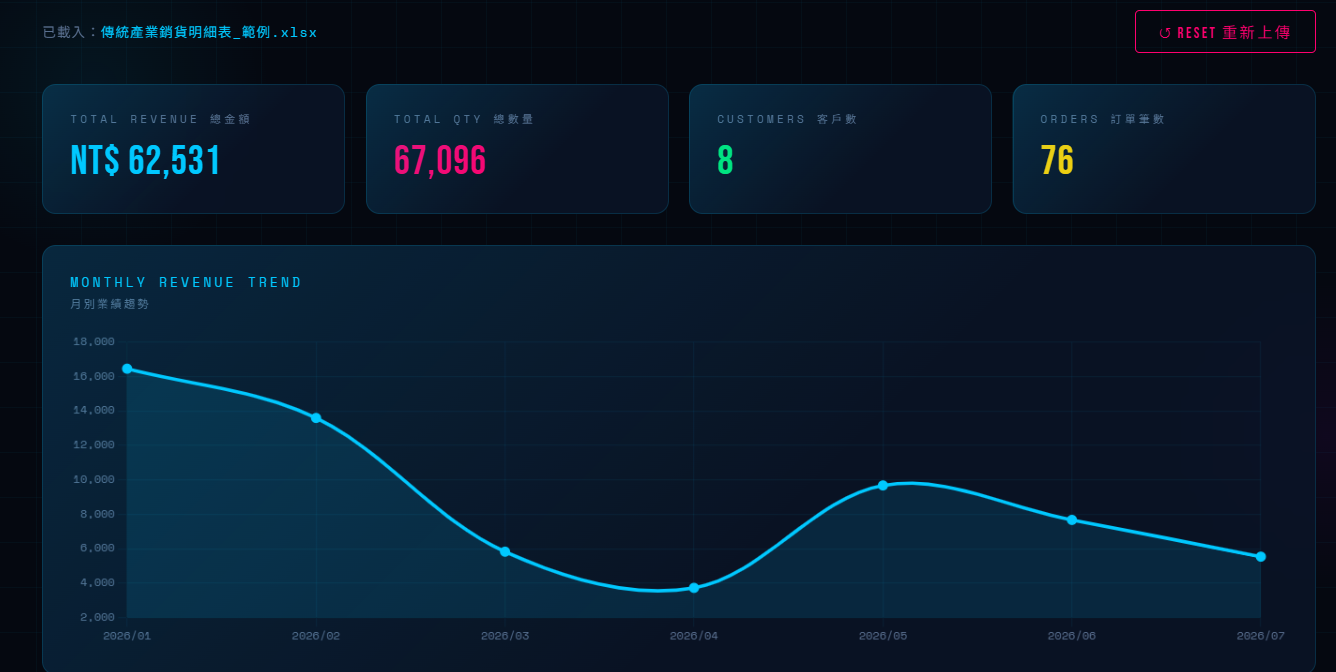Click the reset arrow icon in the RESET button
1336x672 pixels.
[x=1165, y=33]
